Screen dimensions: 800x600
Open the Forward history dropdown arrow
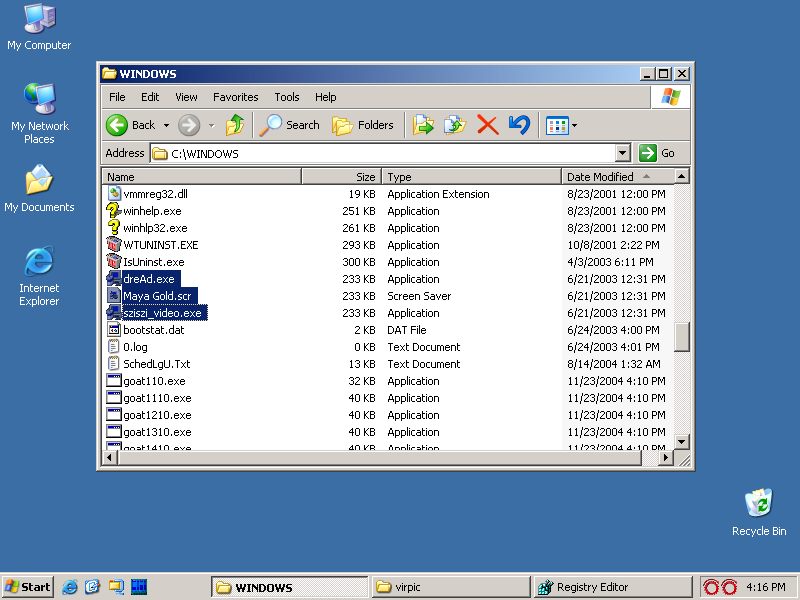tap(211, 126)
